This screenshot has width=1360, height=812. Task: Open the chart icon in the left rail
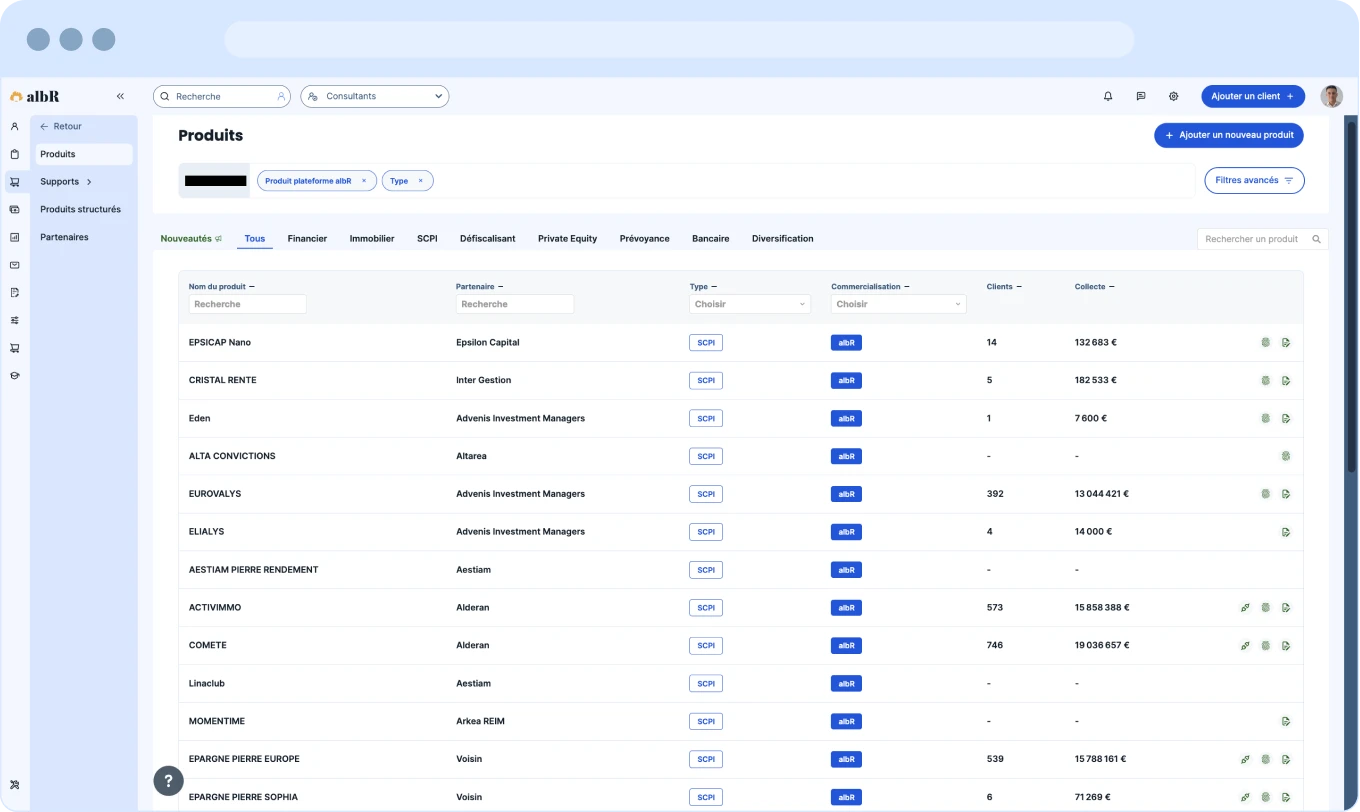click(14, 237)
